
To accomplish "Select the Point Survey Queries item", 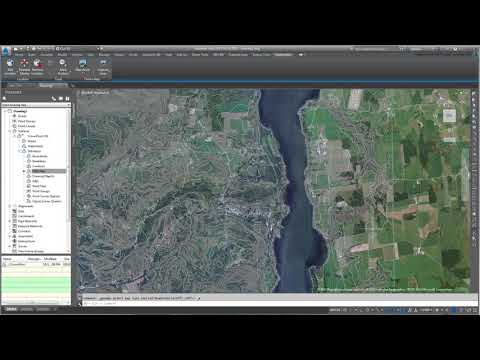I will (46, 196).
